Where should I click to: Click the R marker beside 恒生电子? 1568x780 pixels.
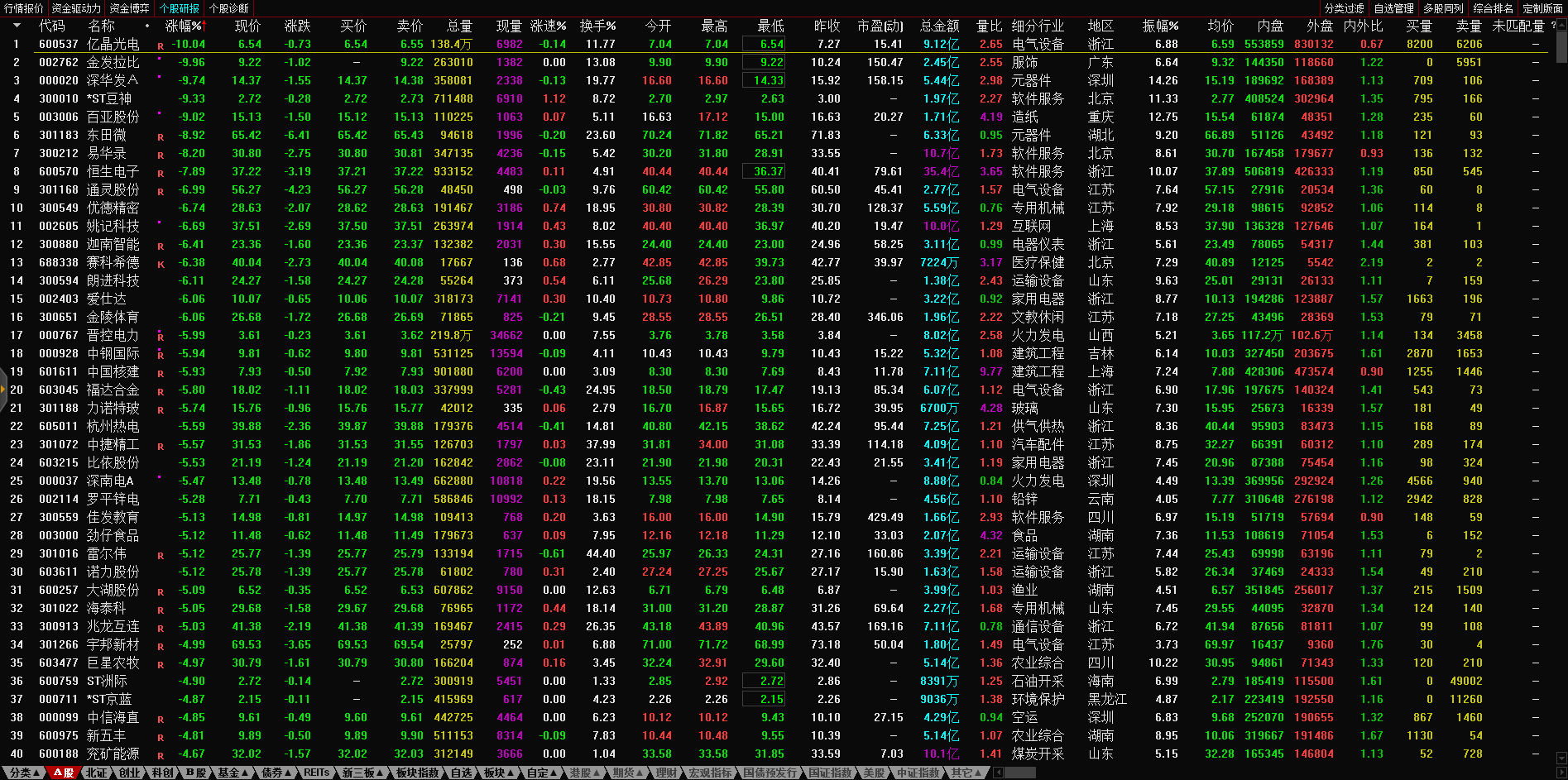coord(161,174)
